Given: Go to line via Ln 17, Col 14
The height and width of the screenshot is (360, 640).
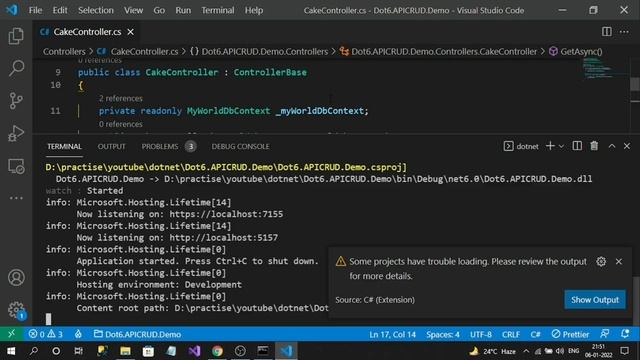Looking at the screenshot, I should click(x=392, y=334).
